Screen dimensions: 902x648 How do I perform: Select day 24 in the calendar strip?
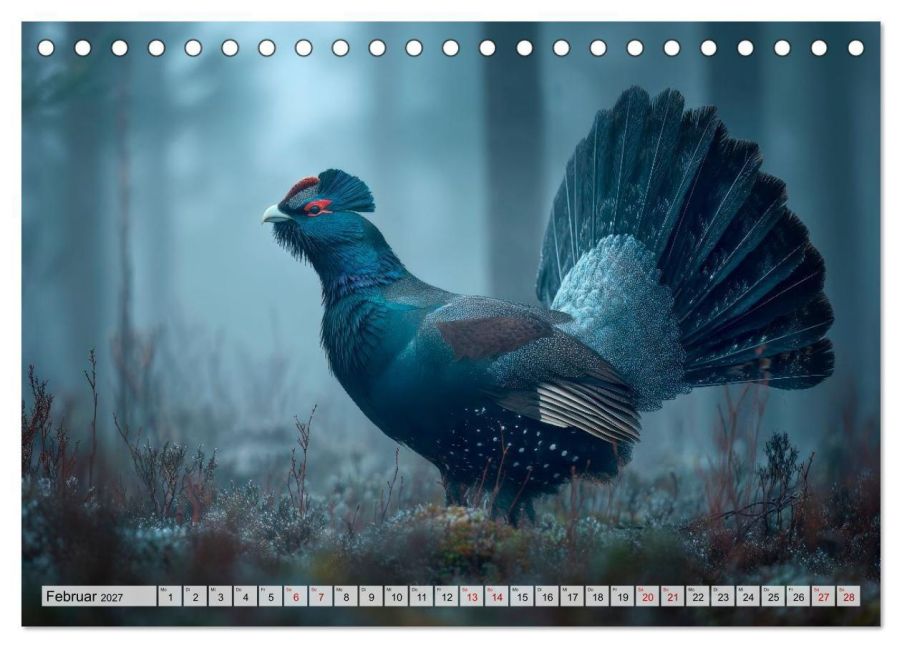pos(748,596)
